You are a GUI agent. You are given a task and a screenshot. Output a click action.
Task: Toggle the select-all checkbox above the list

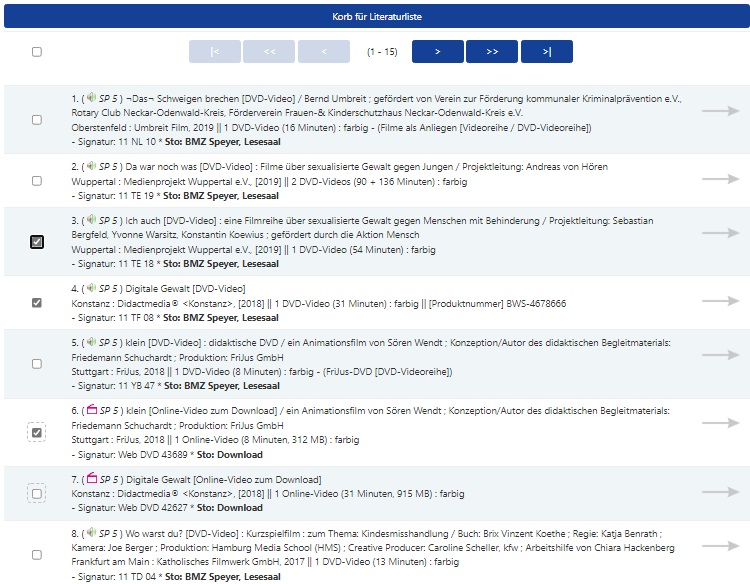pyautogui.click(x=37, y=52)
